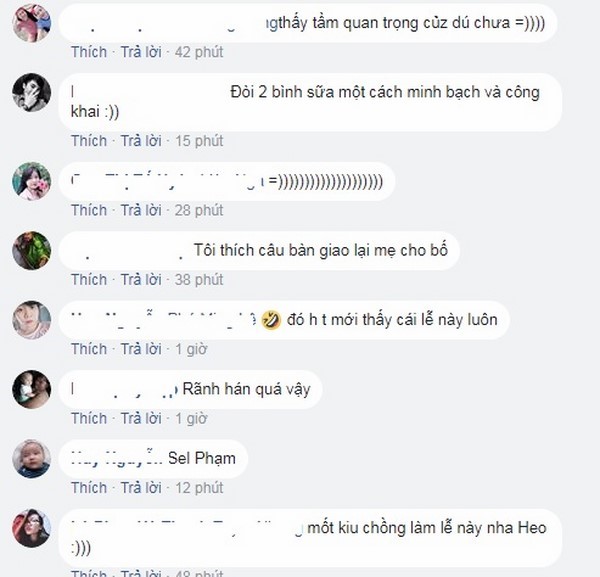Click 15 phút timestamp under 'Đòi 2 bình sữa'
Screen dimensions: 600x577
(199, 141)
